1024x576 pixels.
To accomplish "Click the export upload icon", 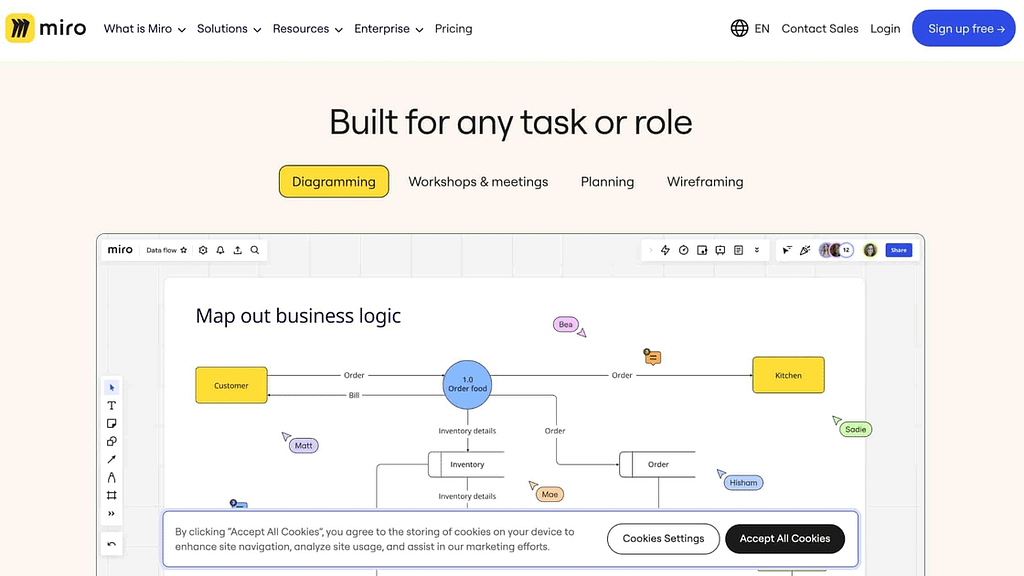I will pyautogui.click(x=238, y=250).
